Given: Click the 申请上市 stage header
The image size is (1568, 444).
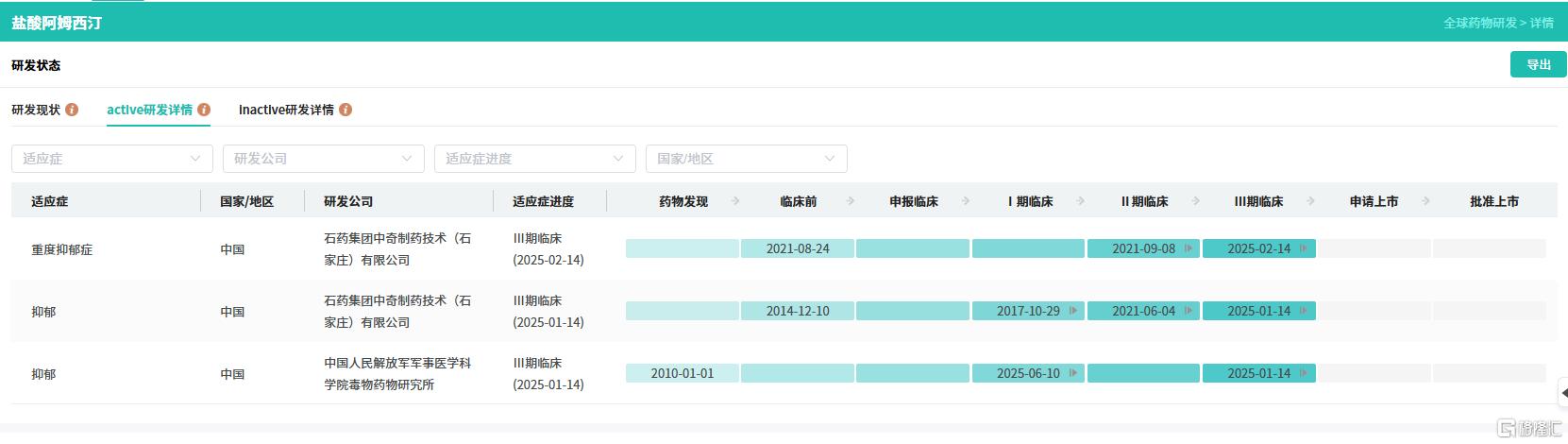Looking at the screenshot, I should 1374,201.
